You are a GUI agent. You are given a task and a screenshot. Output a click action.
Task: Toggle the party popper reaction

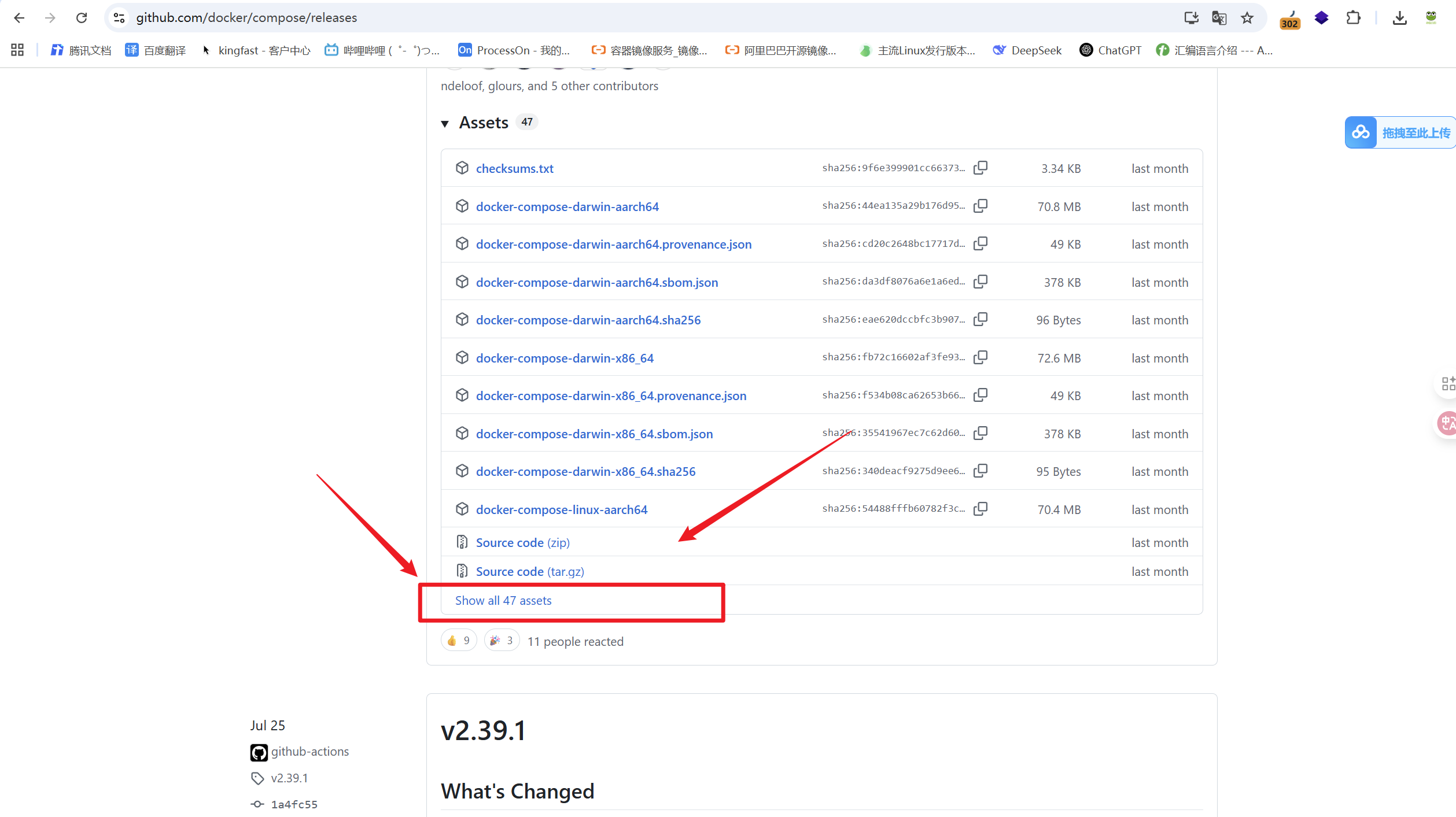502,641
